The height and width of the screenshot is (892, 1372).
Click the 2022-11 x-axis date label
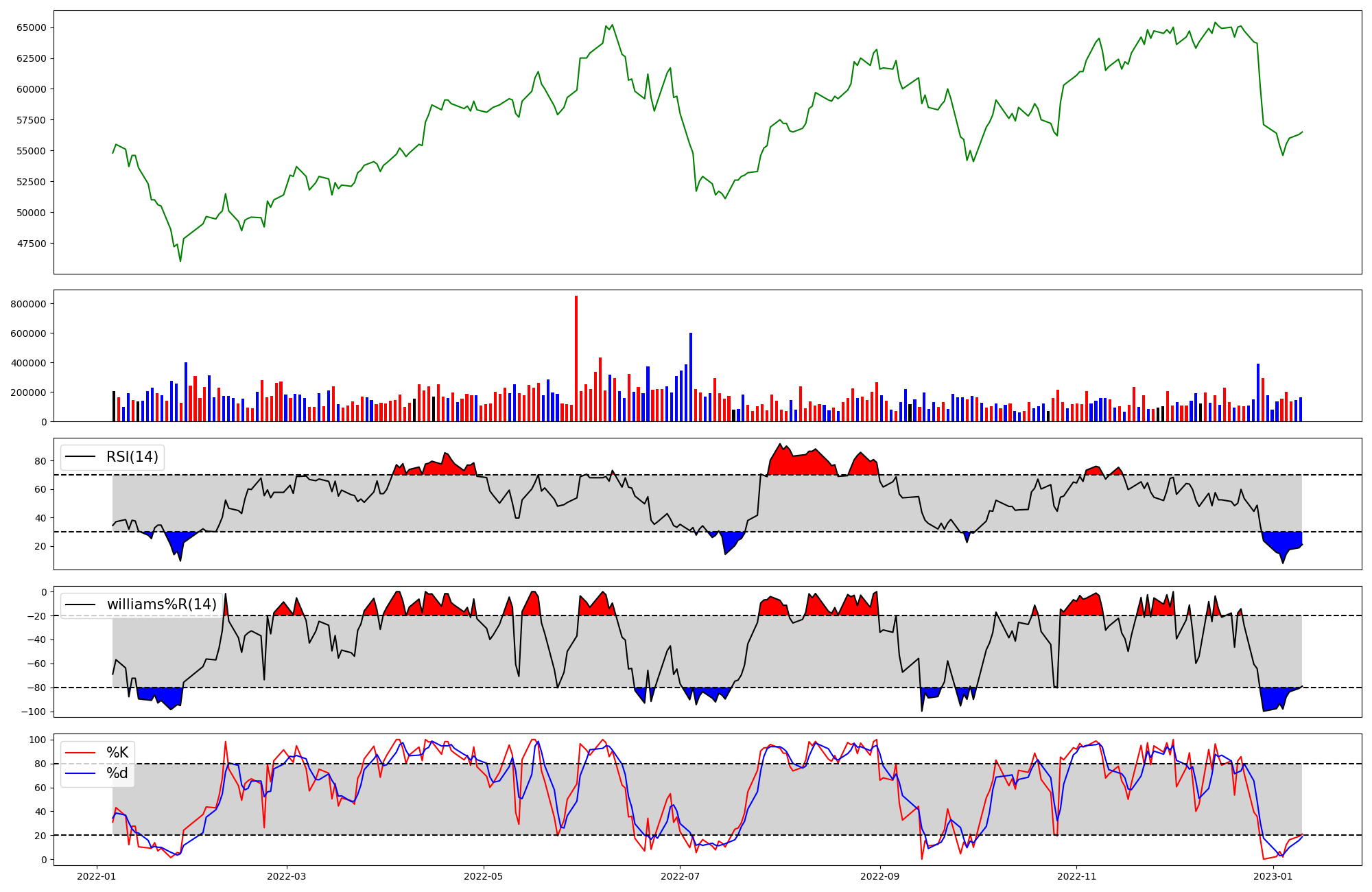pos(1076,876)
